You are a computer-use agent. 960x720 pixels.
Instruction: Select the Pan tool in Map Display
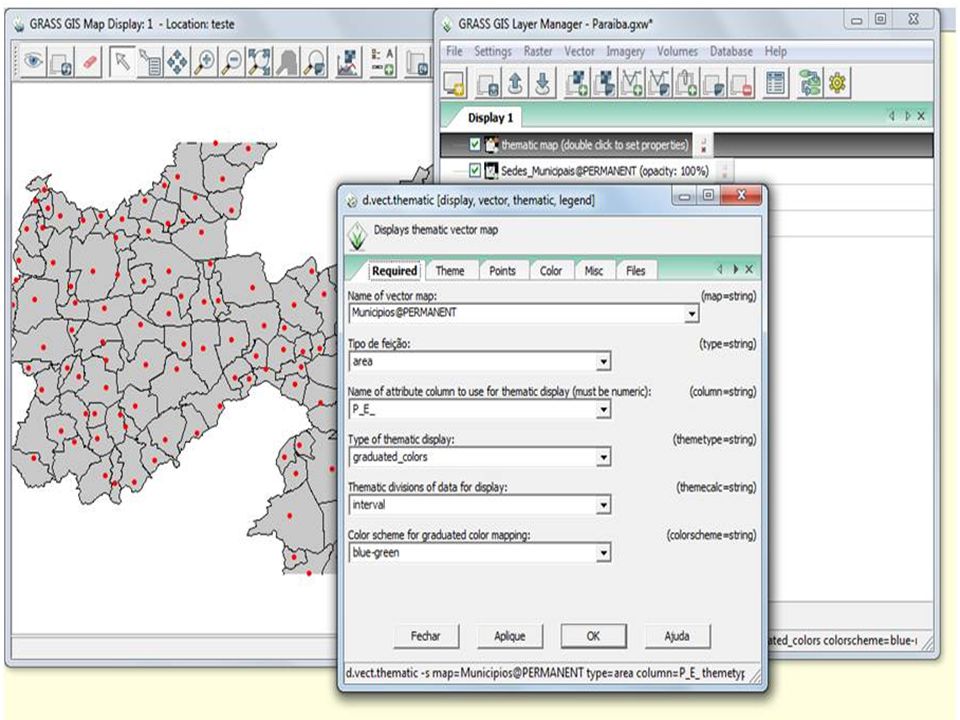178,63
